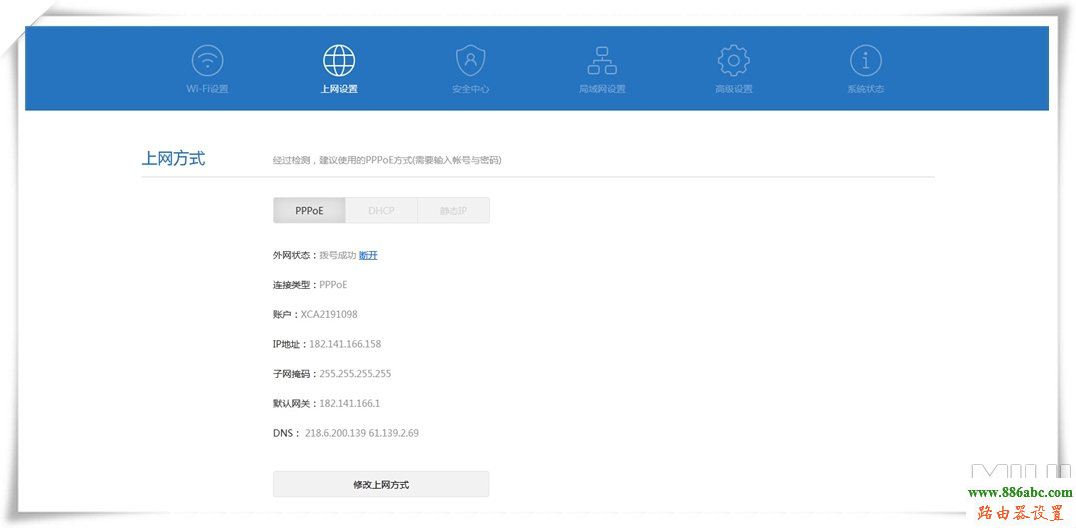Switch to the DHCP tab
Screen dimensions: 1076x528
[381, 211]
